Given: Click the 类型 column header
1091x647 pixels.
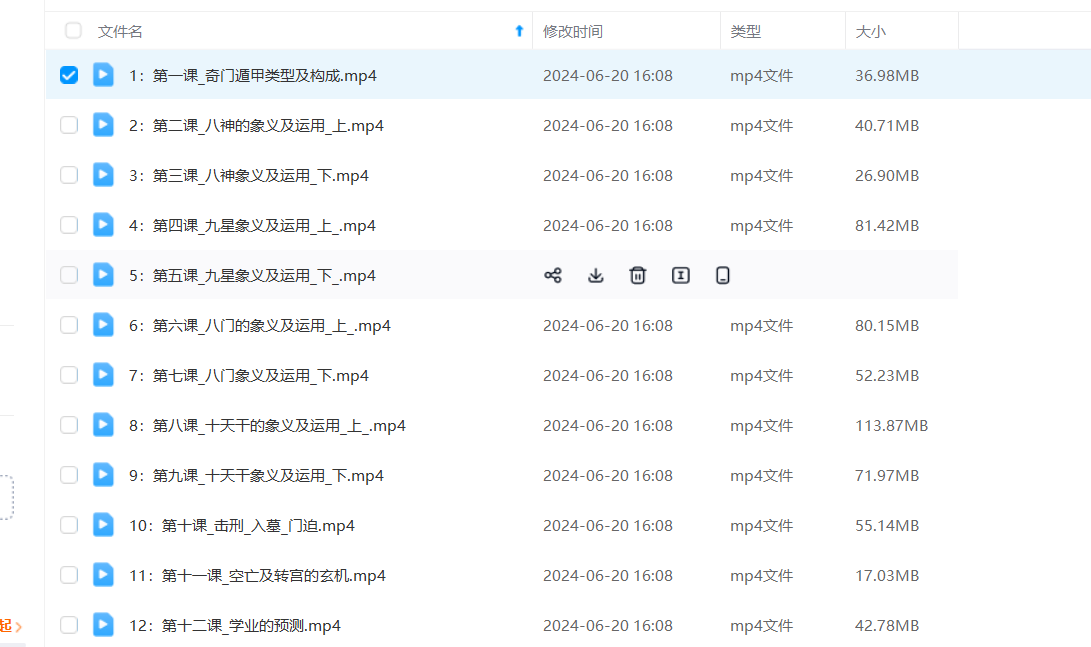Looking at the screenshot, I should point(746,31).
